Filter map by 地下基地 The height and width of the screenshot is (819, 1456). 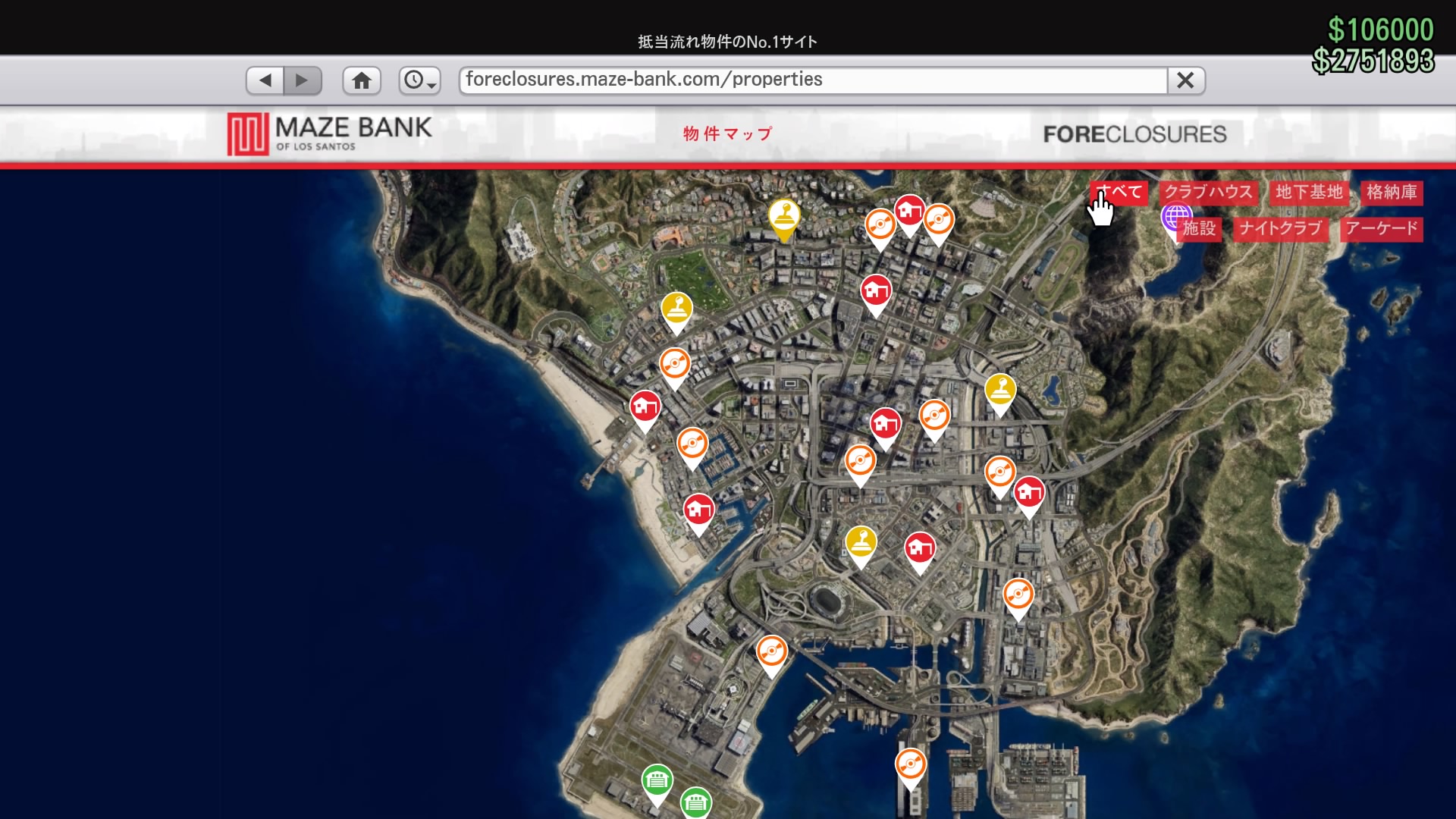coord(1309,193)
